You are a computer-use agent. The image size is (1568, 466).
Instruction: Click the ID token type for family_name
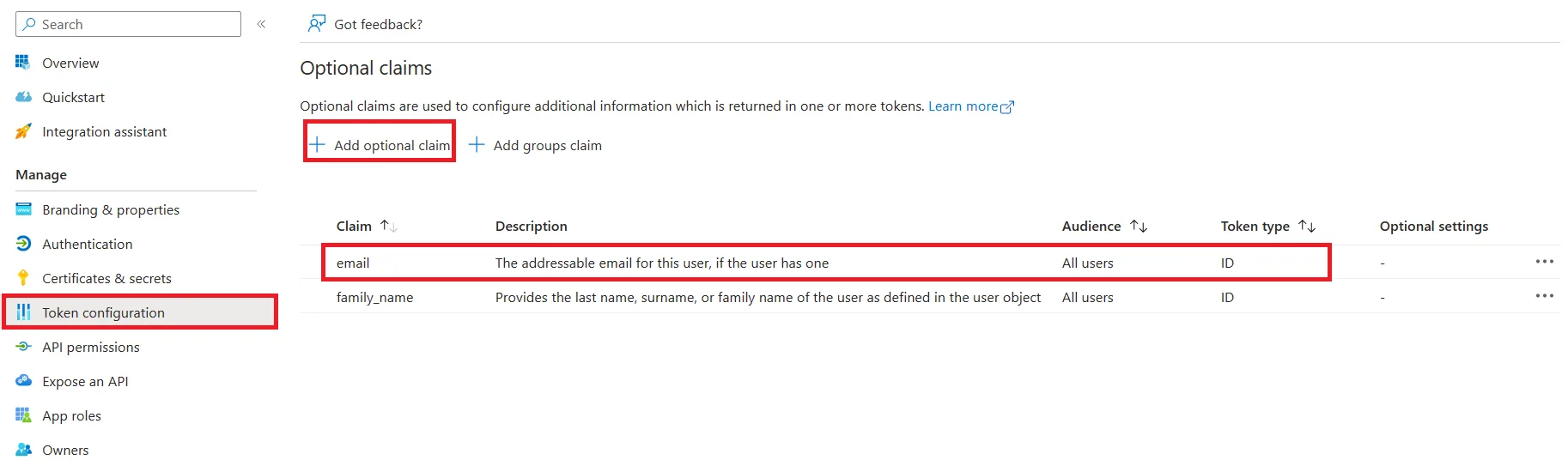pyautogui.click(x=1227, y=297)
